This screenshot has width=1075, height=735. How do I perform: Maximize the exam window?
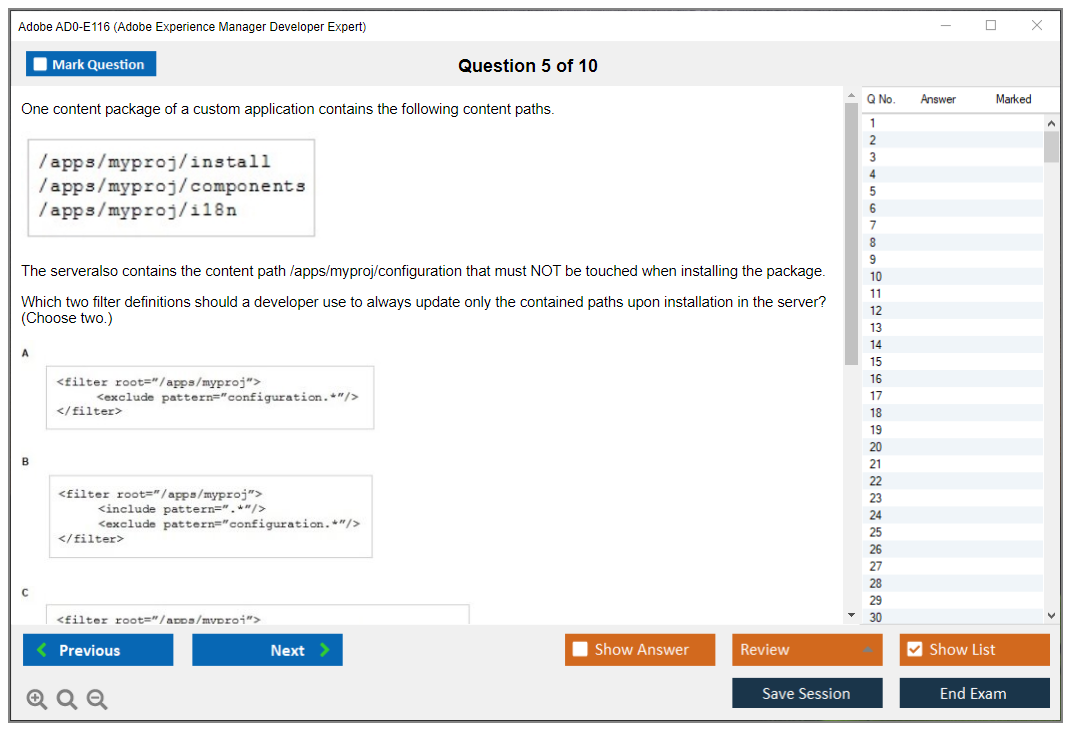coord(991,26)
